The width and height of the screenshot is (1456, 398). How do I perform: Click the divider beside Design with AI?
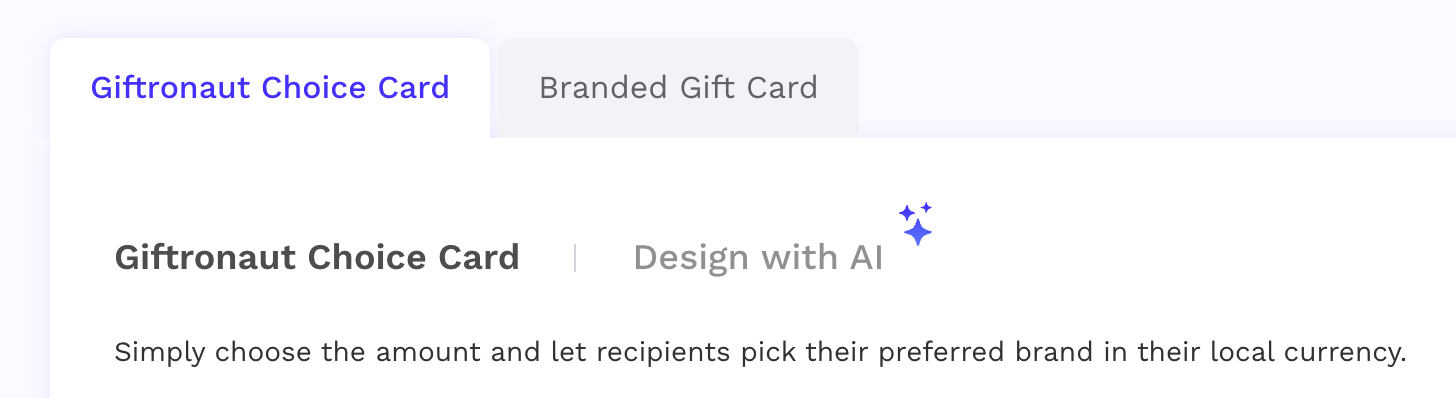(575, 258)
